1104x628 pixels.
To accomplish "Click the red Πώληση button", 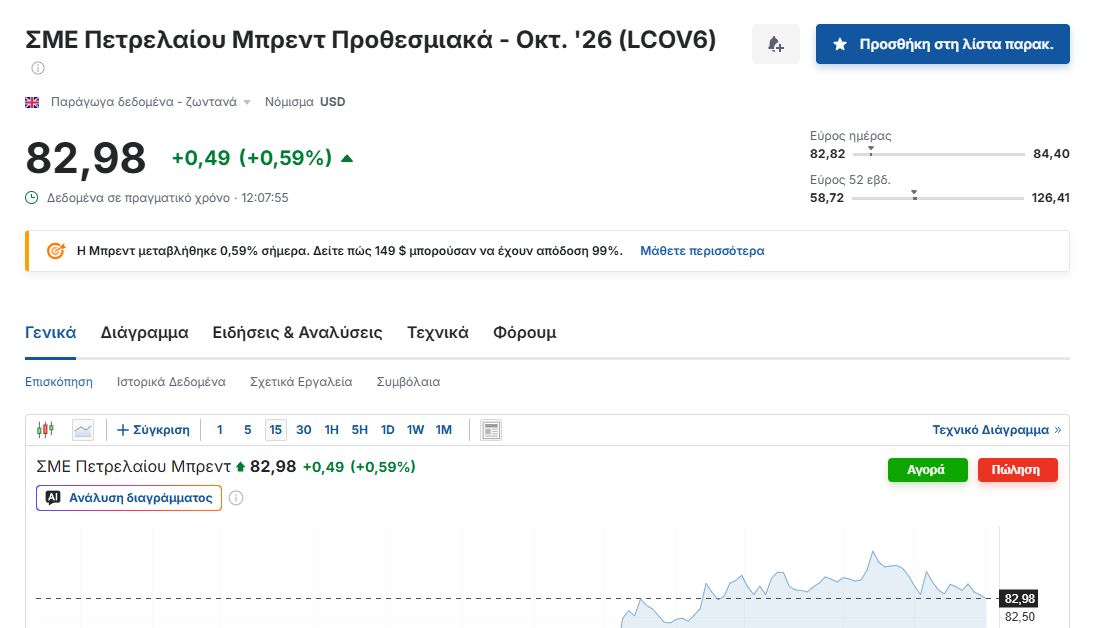I will coord(1017,470).
